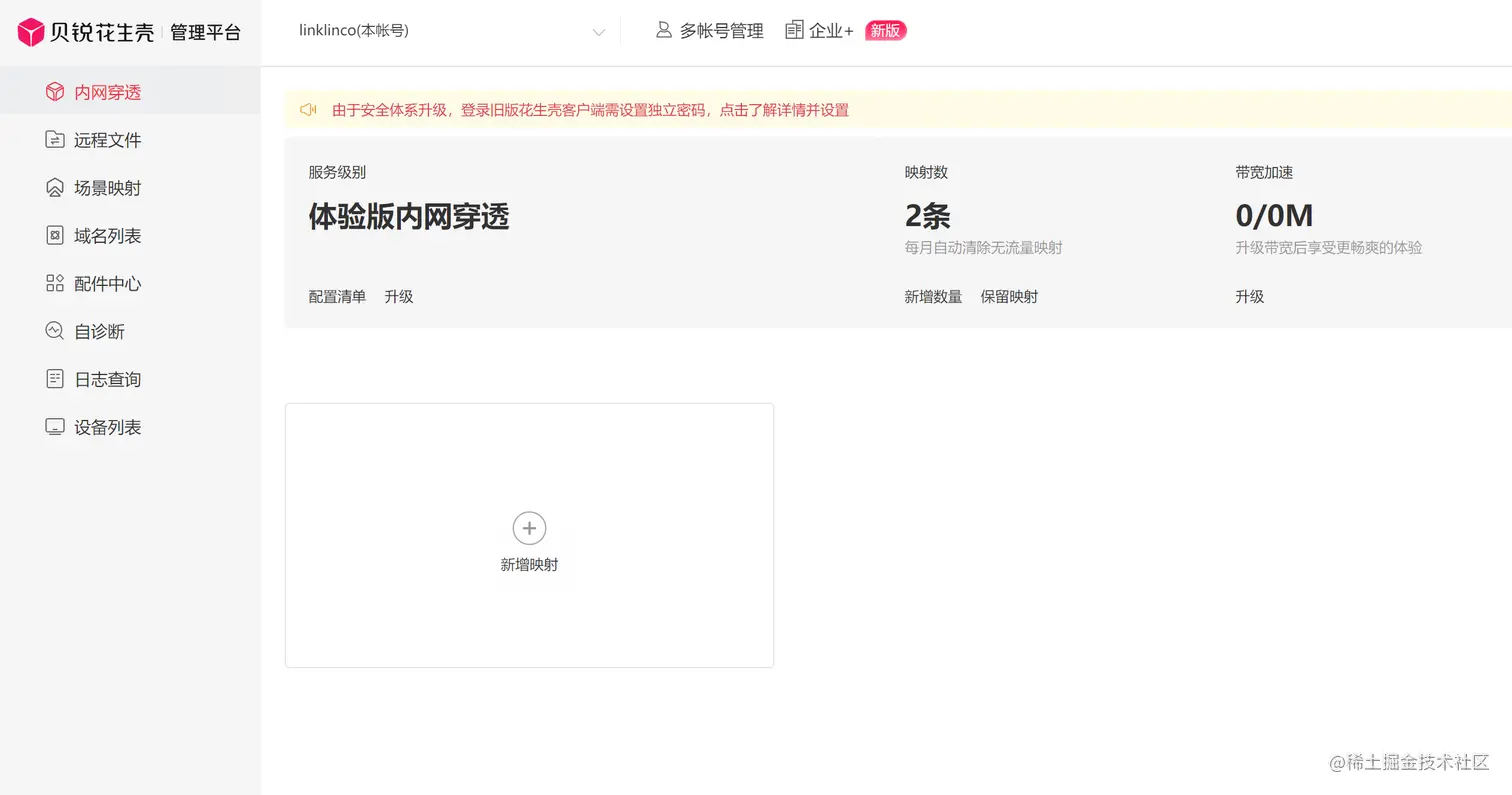Click the 自诊断 icon in sidebar
1512x795 pixels.
point(55,331)
